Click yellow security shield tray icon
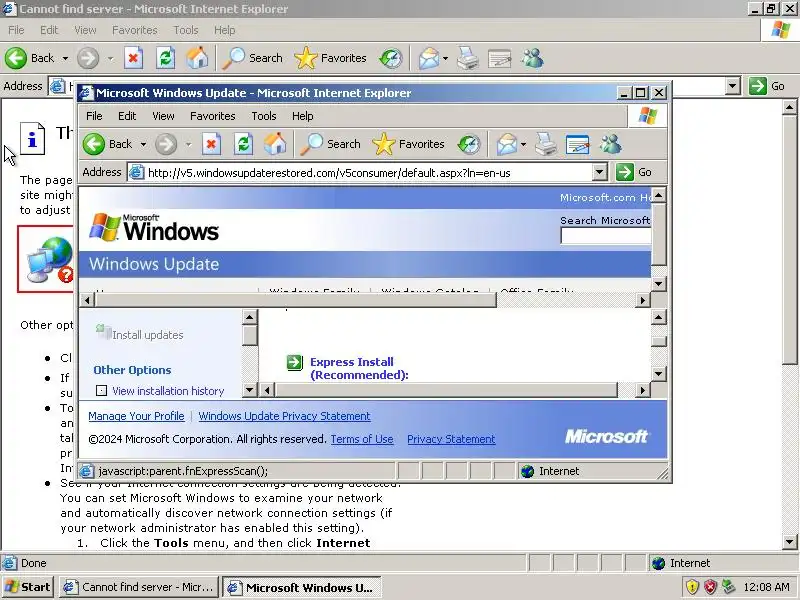This screenshot has width=800, height=600. (x=692, y=587)
